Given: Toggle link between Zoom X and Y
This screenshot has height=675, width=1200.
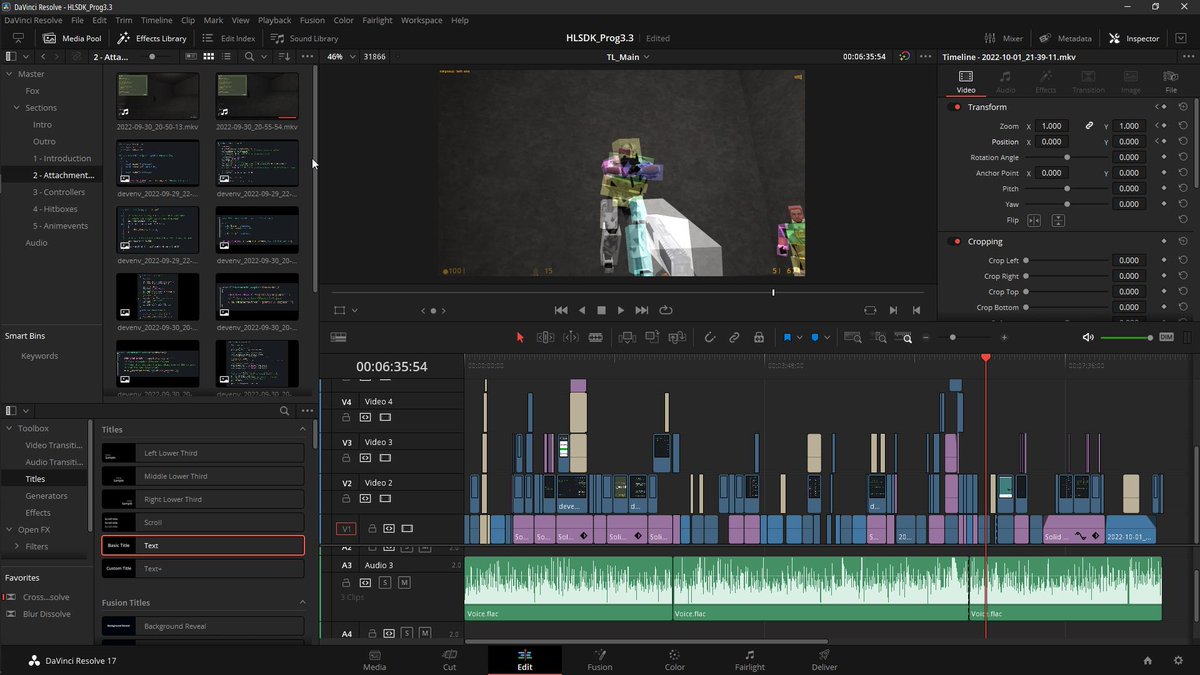Looking at the screenshot, I should tap(1090, 126).
